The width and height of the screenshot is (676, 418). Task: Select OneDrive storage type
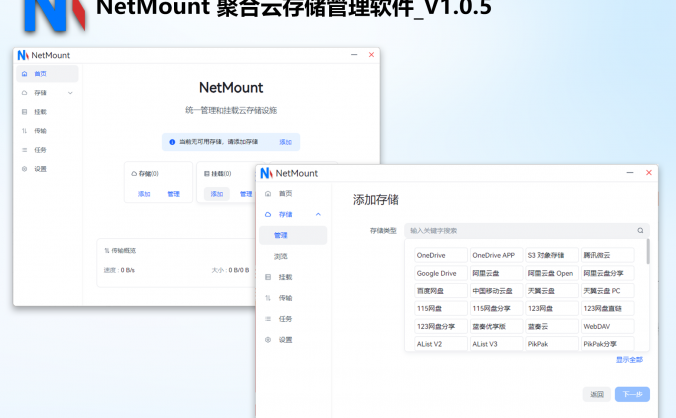[441, 255]
